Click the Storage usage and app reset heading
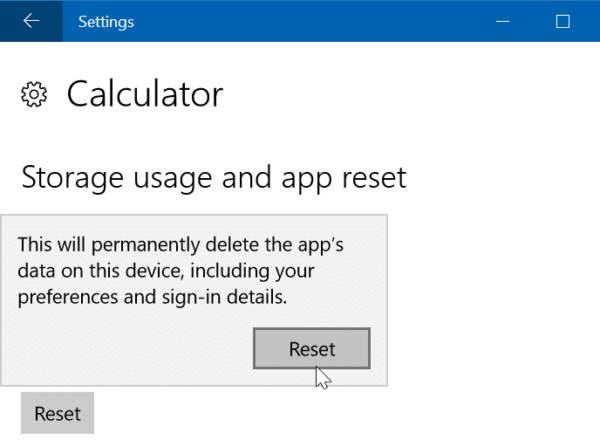This screenshot has height=447, width=600. [214, 178]
